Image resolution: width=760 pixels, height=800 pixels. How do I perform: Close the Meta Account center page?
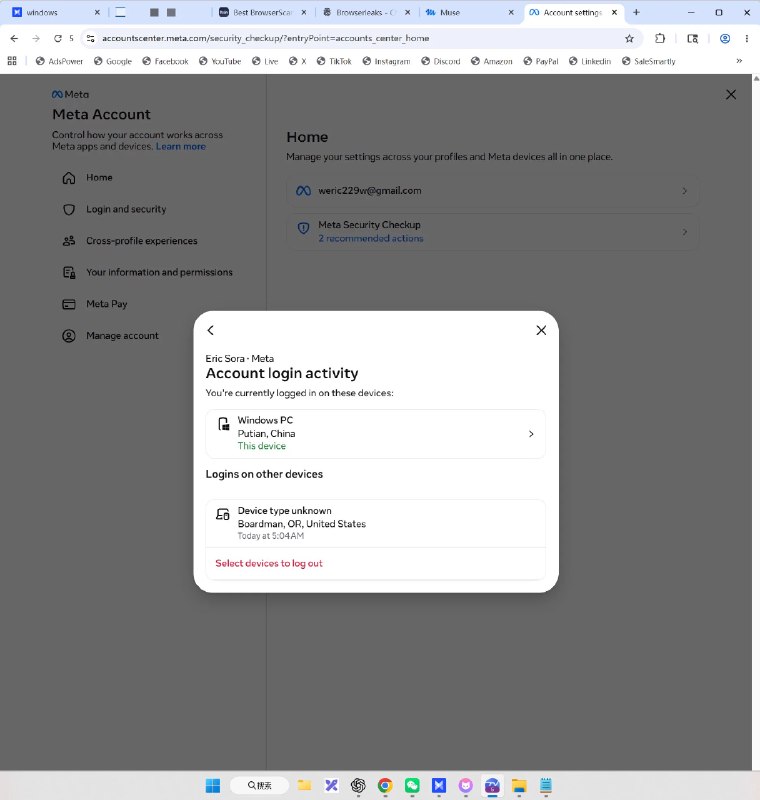(x=730, y=94)
